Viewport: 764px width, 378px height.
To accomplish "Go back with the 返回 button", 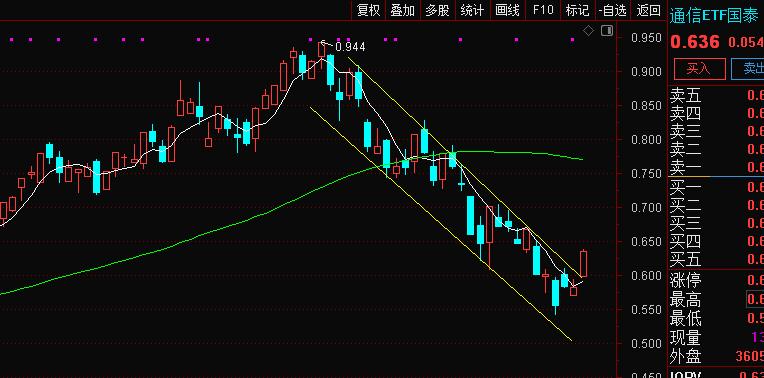I will point(648,10).
